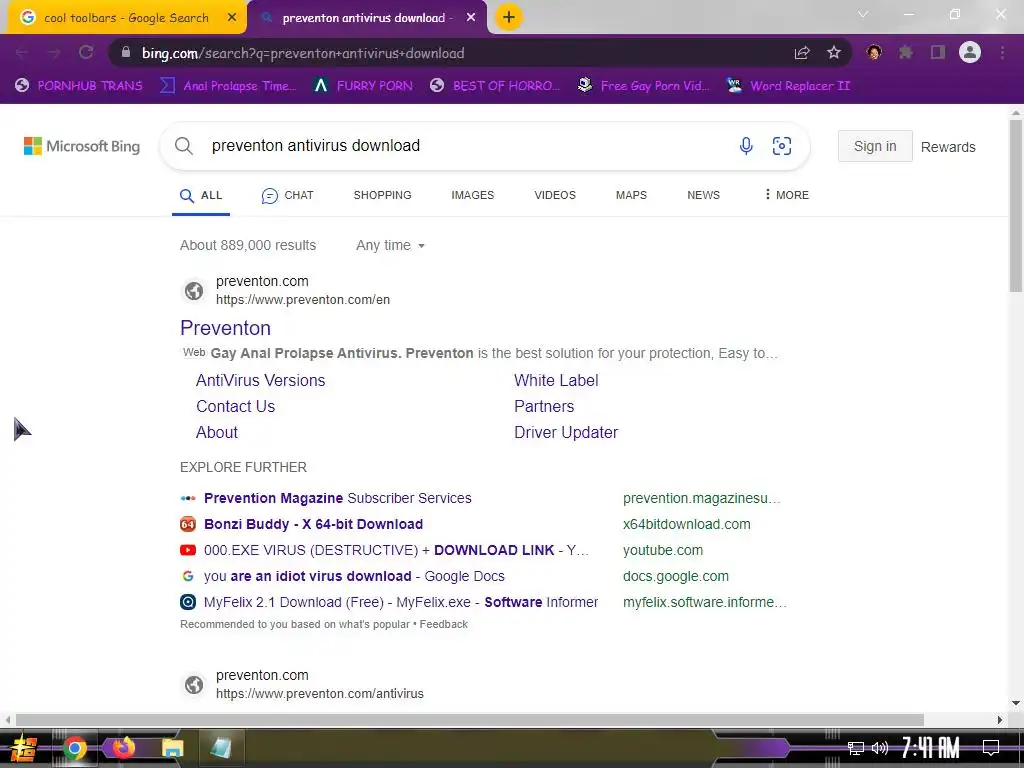The width and height of the screenshot is (1024, 768).
Task: Click the docs.google.com domain text
Action: coord(675,577)
